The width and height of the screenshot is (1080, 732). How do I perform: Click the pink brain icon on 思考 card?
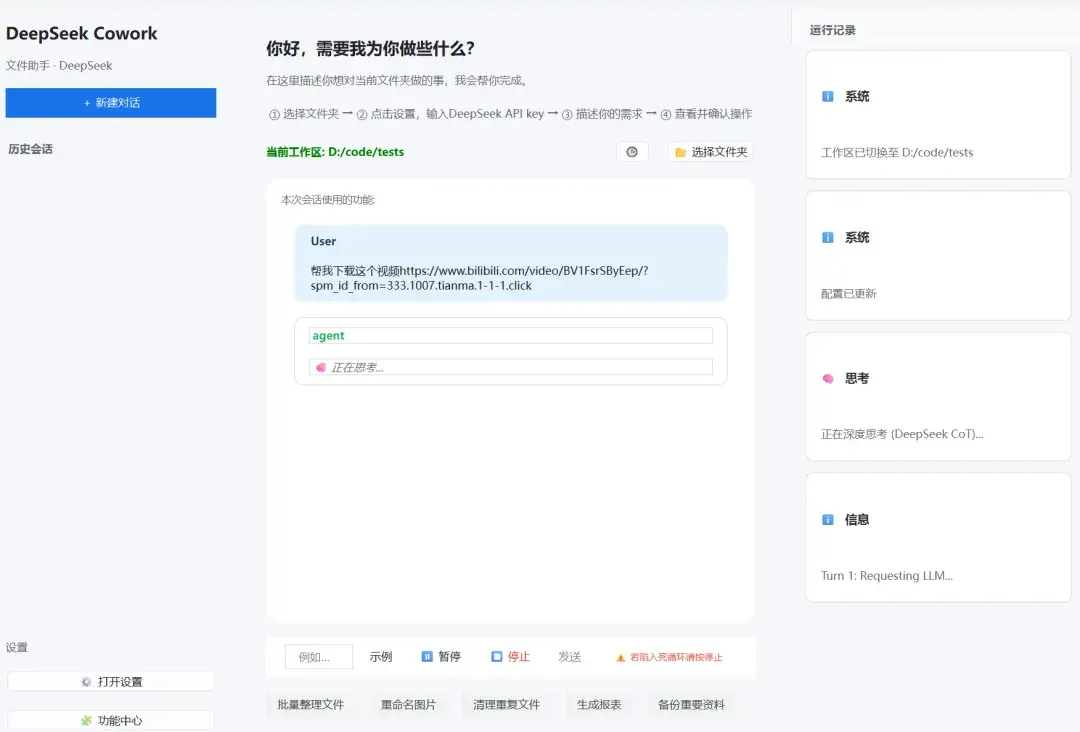tap(828, 379)
